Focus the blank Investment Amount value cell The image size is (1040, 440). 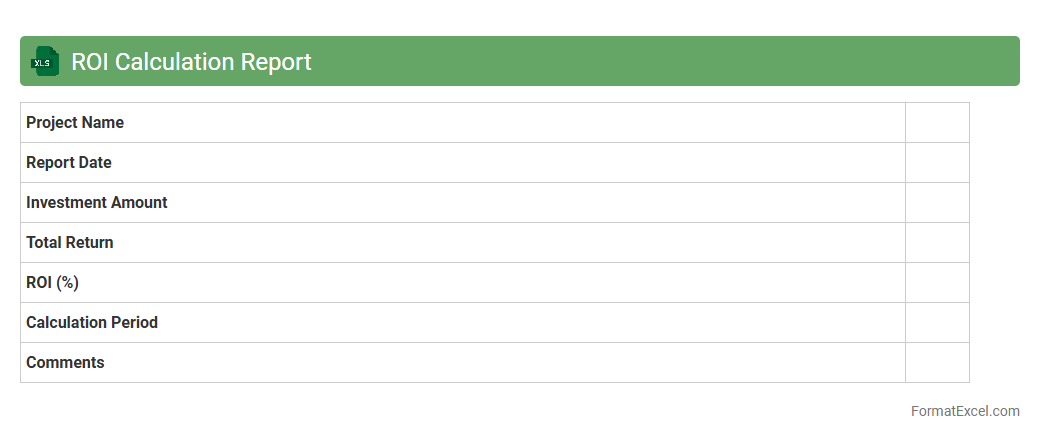click(937, 203)
